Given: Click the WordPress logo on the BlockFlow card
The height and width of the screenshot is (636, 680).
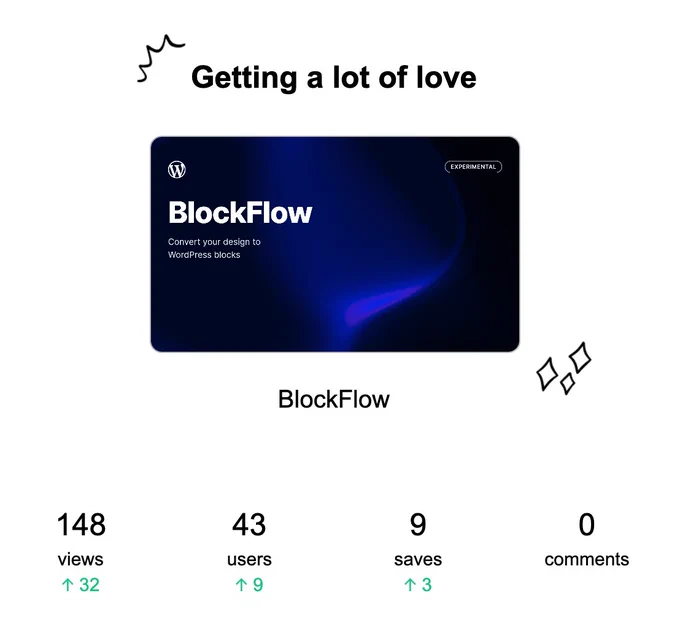Looking at the screenshot, I should (177, 169).
